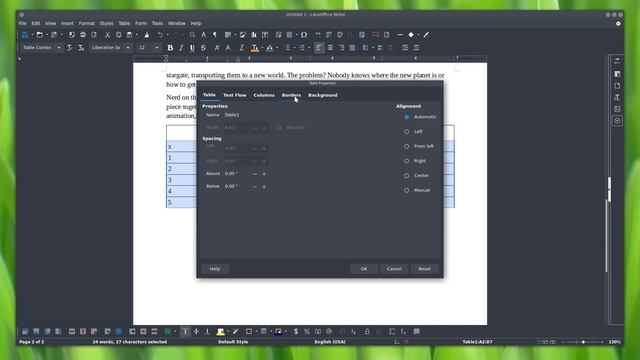Click the percent number format icon
The width and height of the screenshot is (640, 360).
tap(307, 331)
